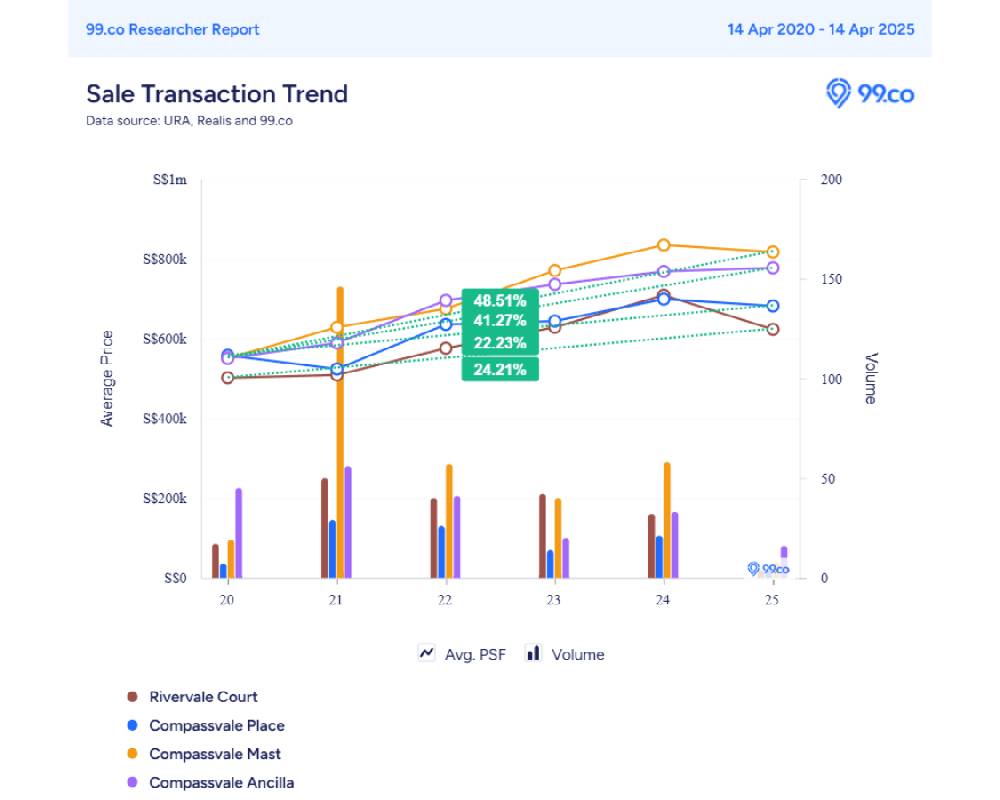
Task: Click the 48.51% growth label
Action: pyautogui.click(x=500, y=300)
